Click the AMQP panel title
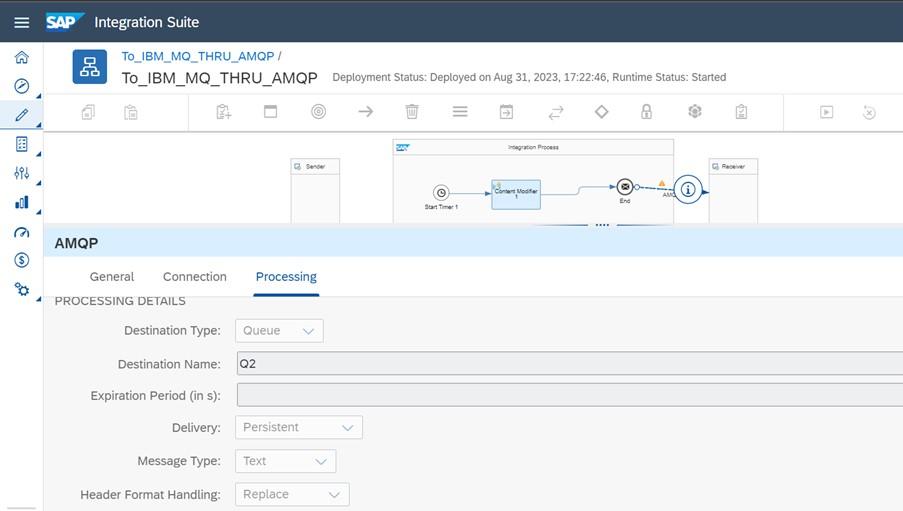The width and height of the screenshot is (903, 511). coord(76,243)
